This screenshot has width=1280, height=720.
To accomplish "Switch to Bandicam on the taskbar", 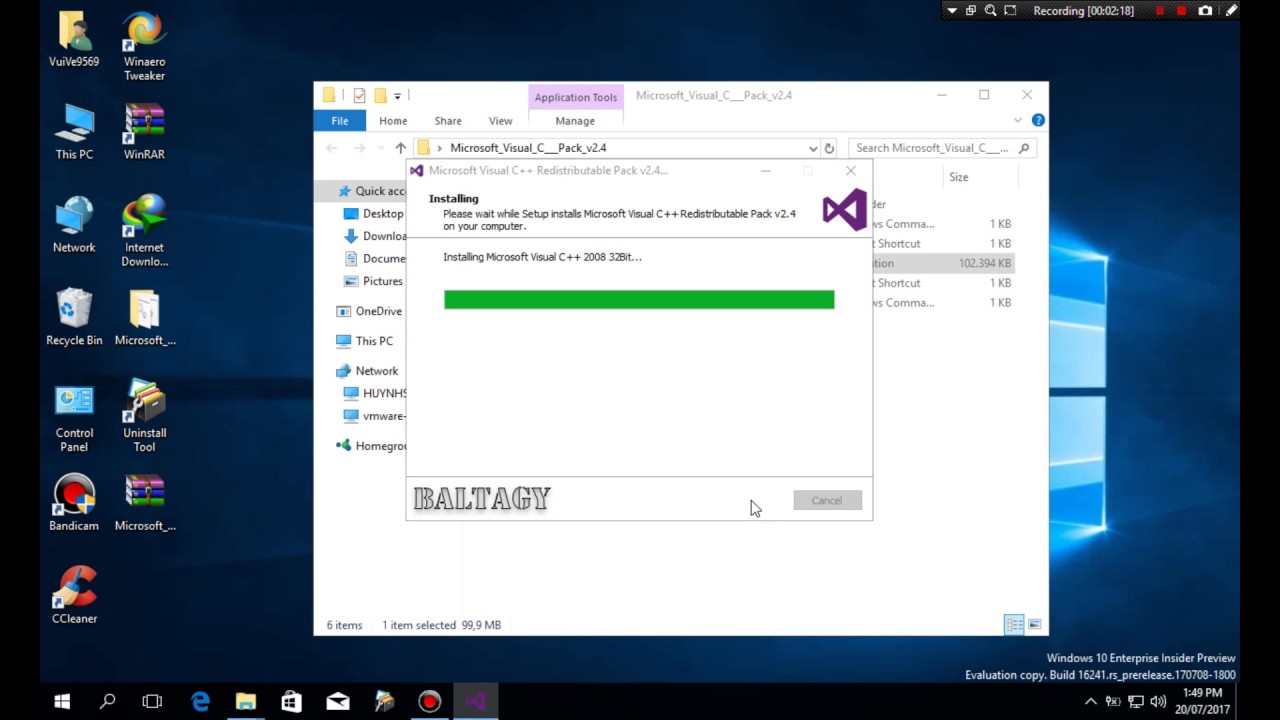I will [x=429, y=702].
